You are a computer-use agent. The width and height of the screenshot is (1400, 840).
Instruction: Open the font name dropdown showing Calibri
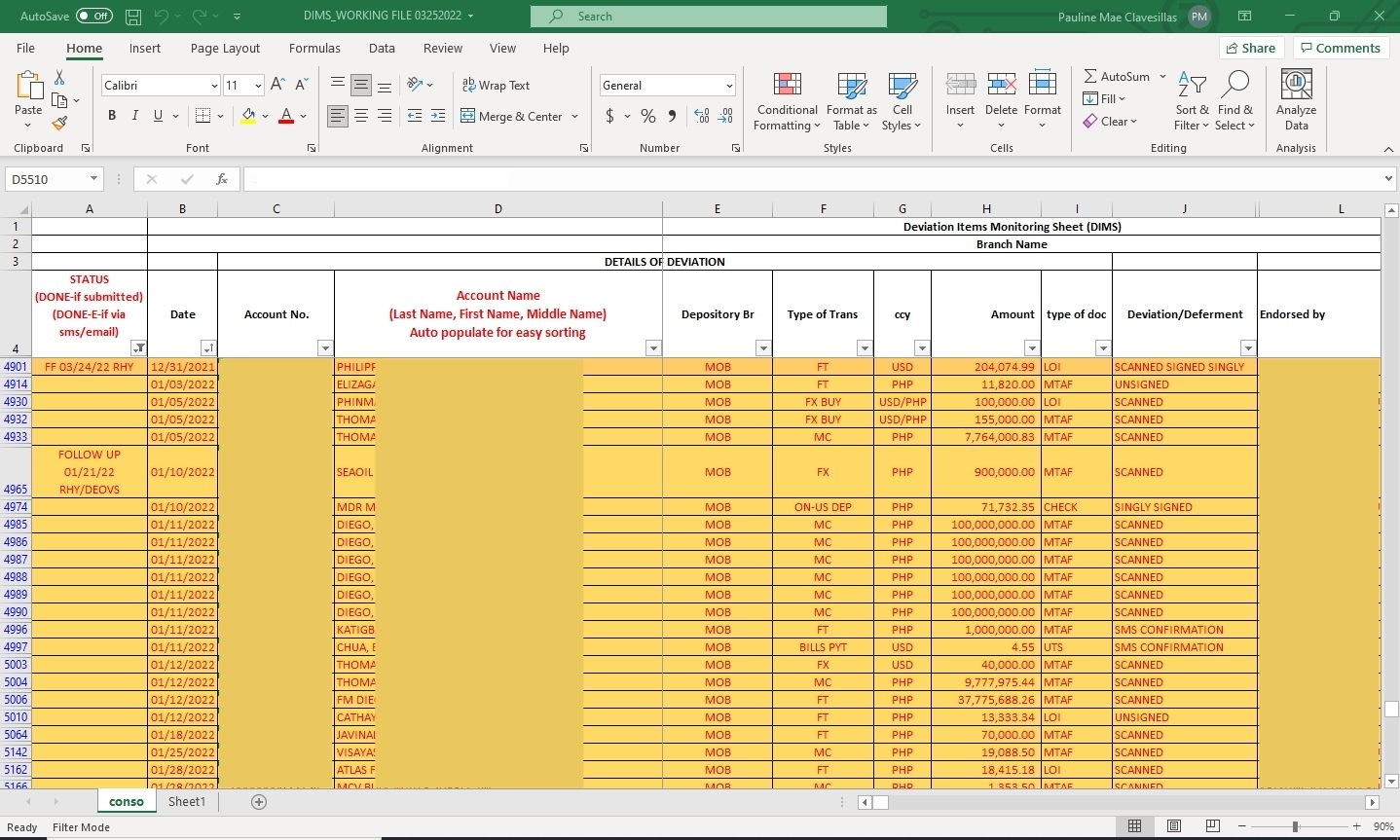point(161,86)
